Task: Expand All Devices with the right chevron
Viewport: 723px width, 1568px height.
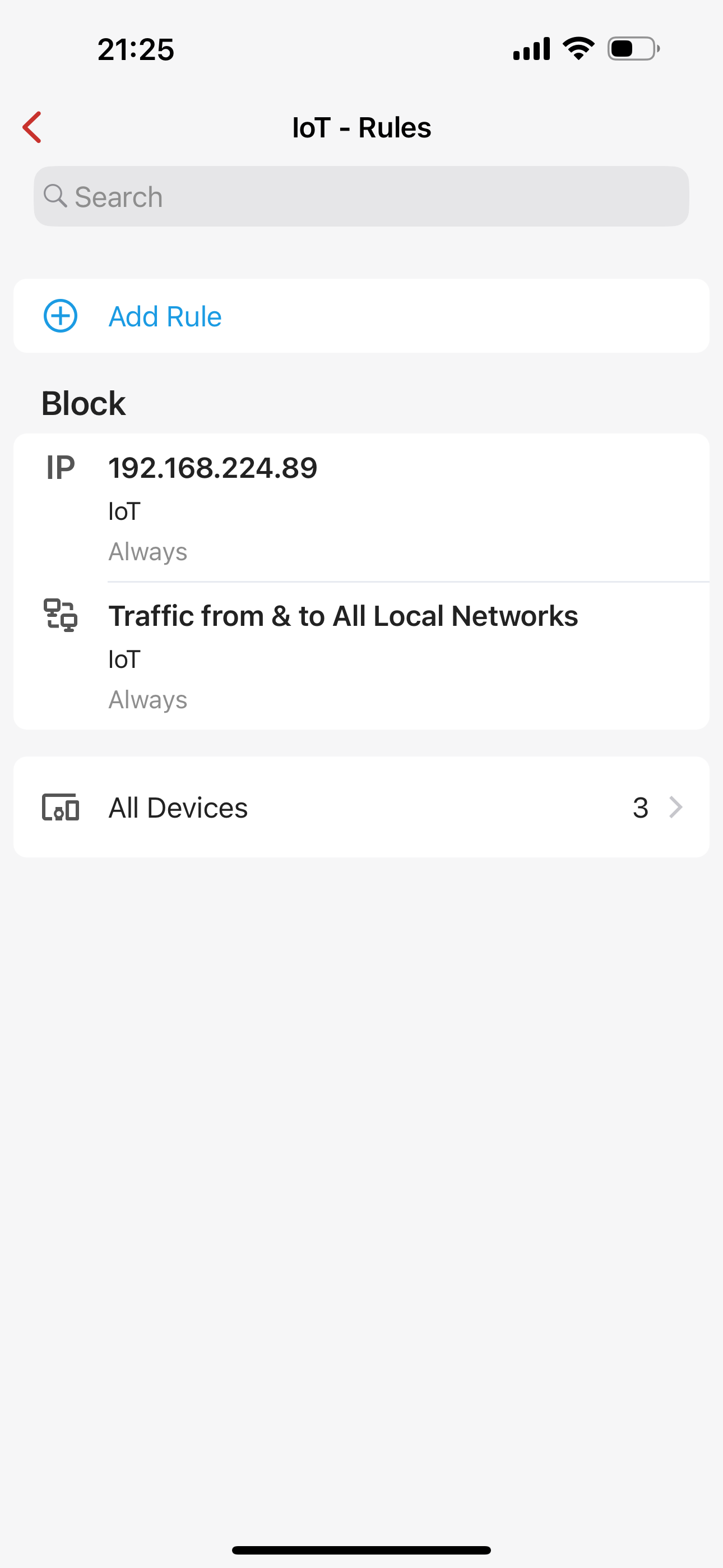Action: click(x=675, y=807)
